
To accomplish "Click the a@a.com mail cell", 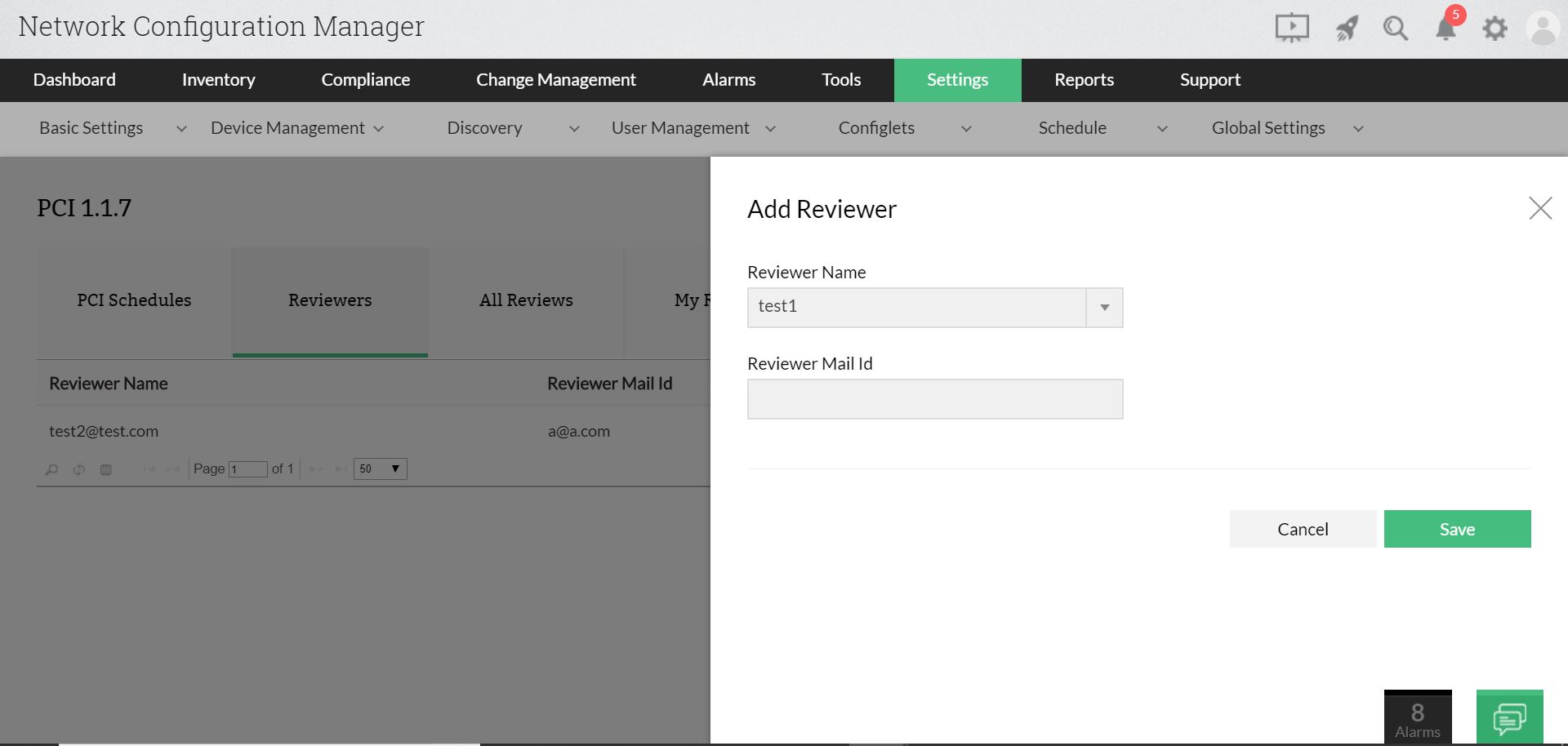I will [579, 431].
